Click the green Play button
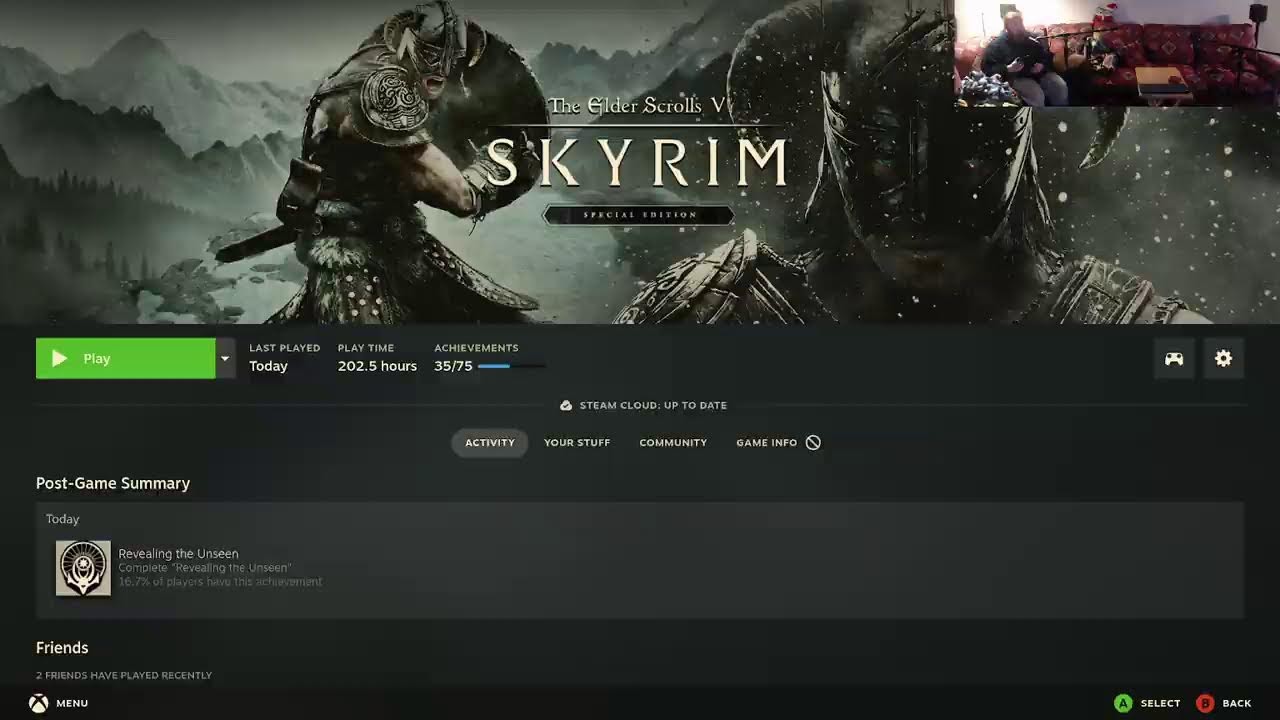 pyautogui.click(x=125, y=358)
